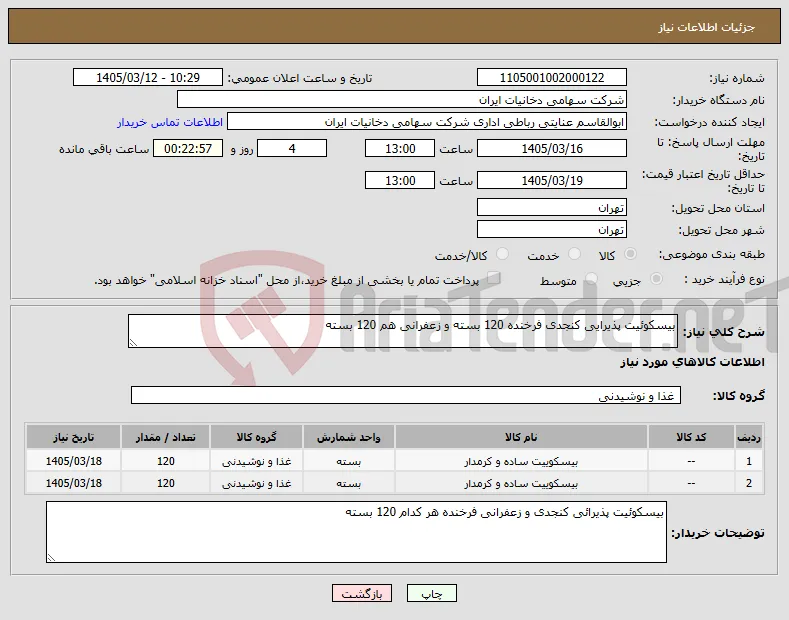Click row number 1 cell

pyautogui.click(x=749, y=461)
